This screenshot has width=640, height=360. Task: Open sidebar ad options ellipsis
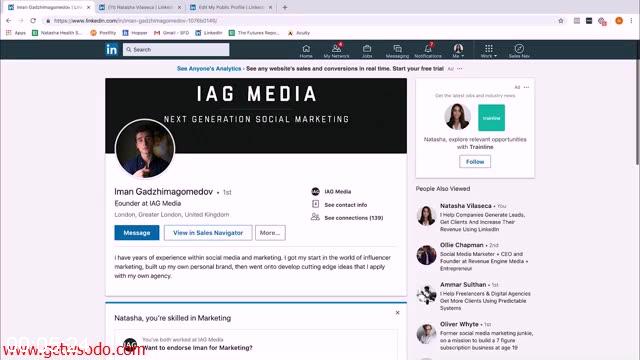coord(527,87)
